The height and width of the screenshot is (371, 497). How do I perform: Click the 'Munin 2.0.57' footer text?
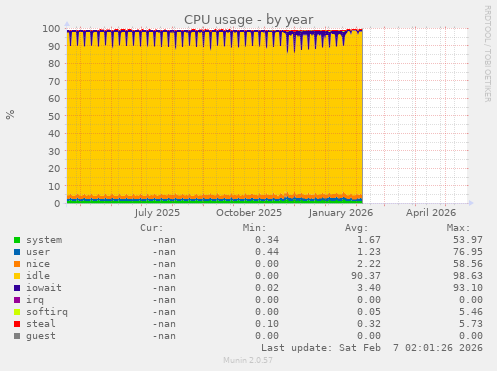tap(248, 360)
